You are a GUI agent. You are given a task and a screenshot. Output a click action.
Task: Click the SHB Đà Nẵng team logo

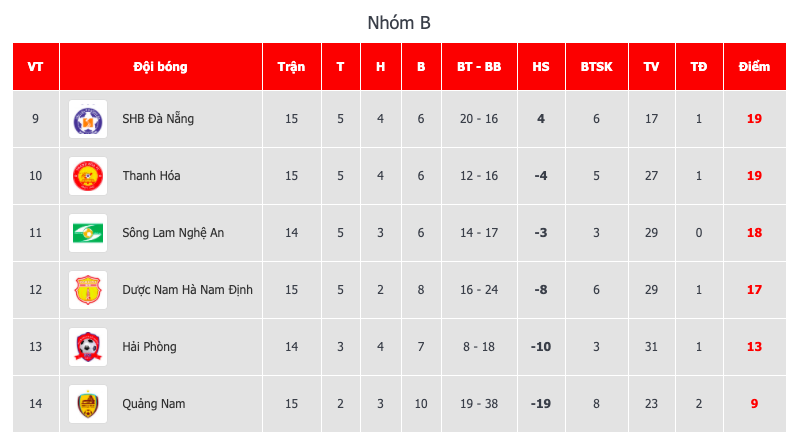[x=87, y=119]
